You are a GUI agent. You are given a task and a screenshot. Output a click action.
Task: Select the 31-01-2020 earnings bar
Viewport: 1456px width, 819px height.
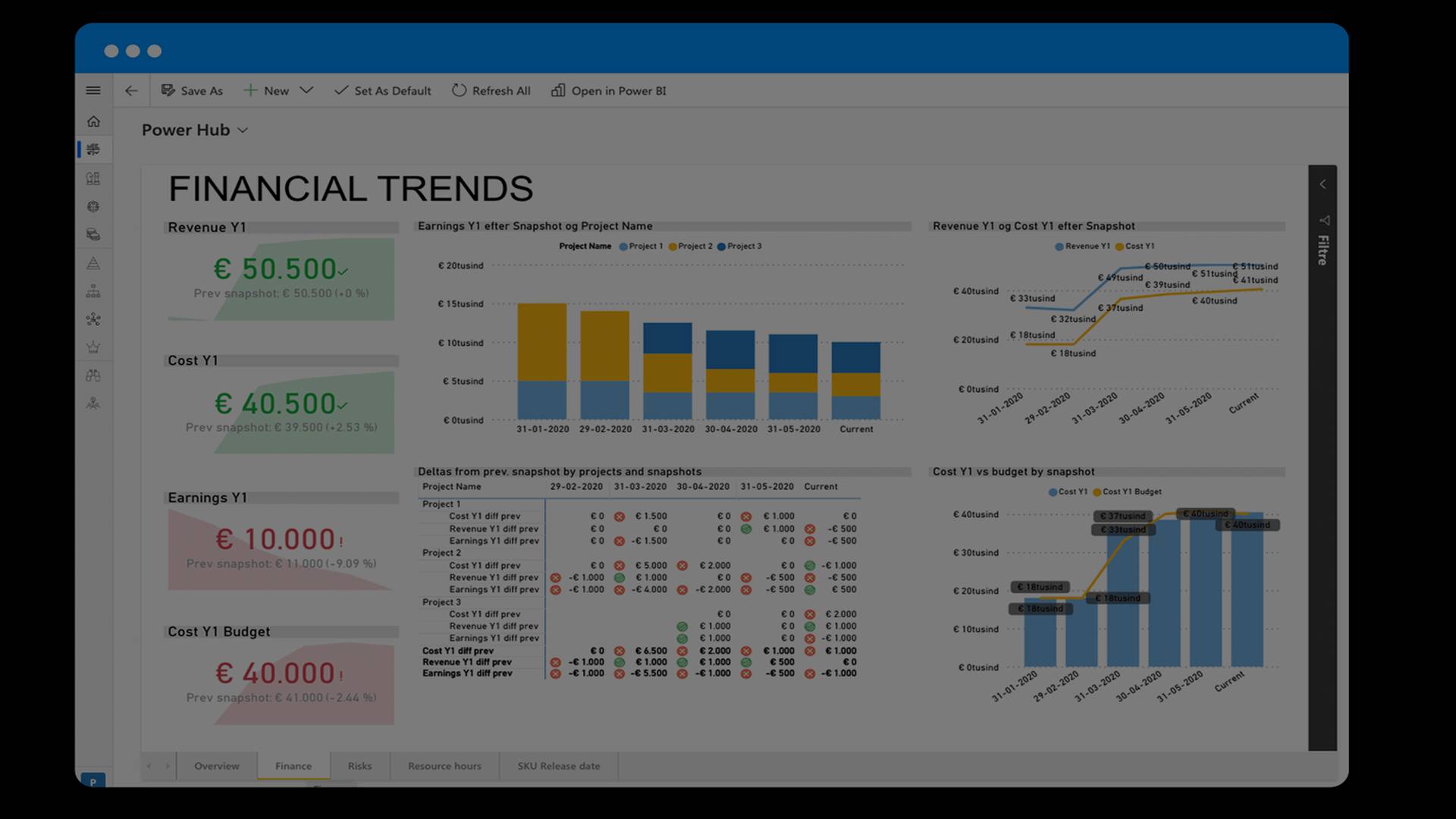click(x=541, y=361)
